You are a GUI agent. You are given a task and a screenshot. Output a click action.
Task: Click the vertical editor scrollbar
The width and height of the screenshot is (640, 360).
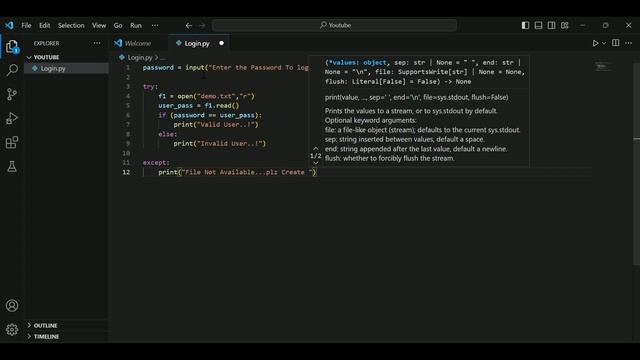pyautogui.click(x=636, y=163)
